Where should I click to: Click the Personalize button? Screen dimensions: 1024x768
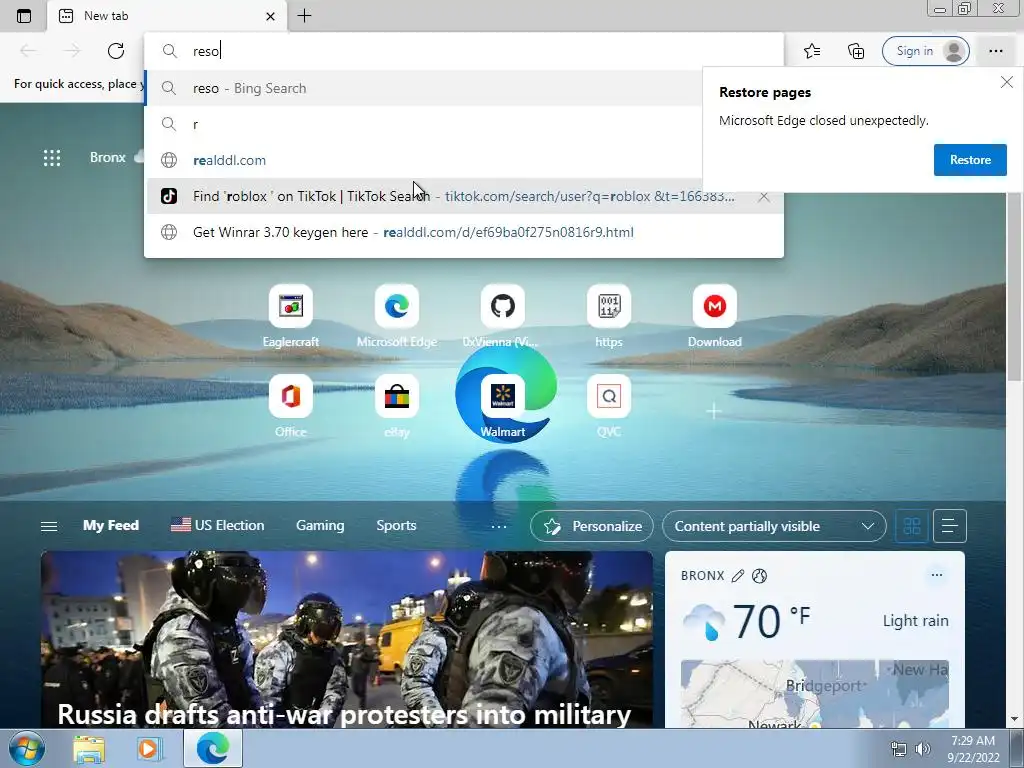pyautogui.click(x=592, y=526)
